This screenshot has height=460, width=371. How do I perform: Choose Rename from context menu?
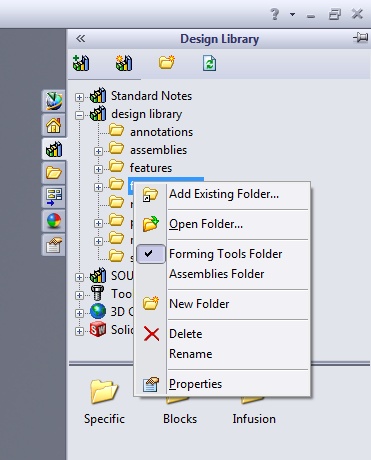222,354
